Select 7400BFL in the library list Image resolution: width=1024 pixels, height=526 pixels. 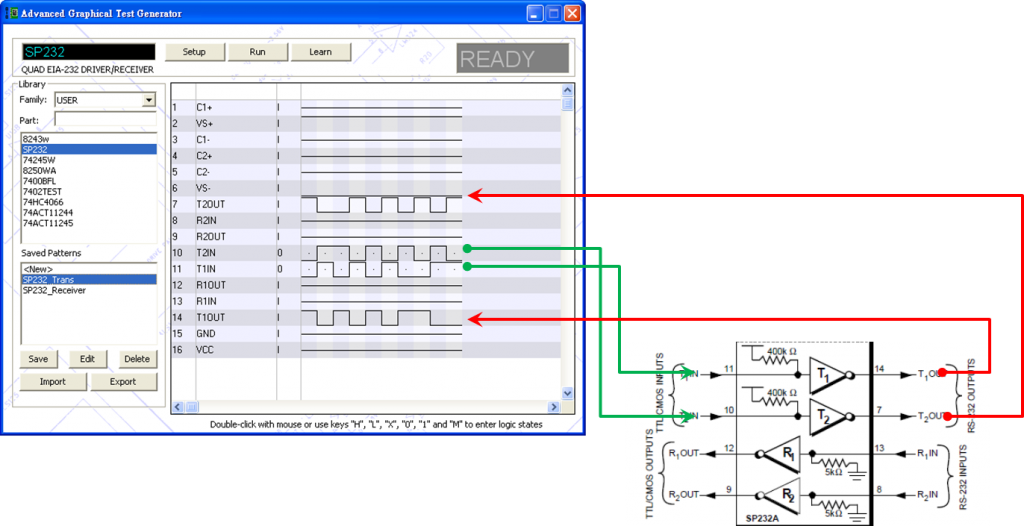pyautogui.click(x=89, y=181)
